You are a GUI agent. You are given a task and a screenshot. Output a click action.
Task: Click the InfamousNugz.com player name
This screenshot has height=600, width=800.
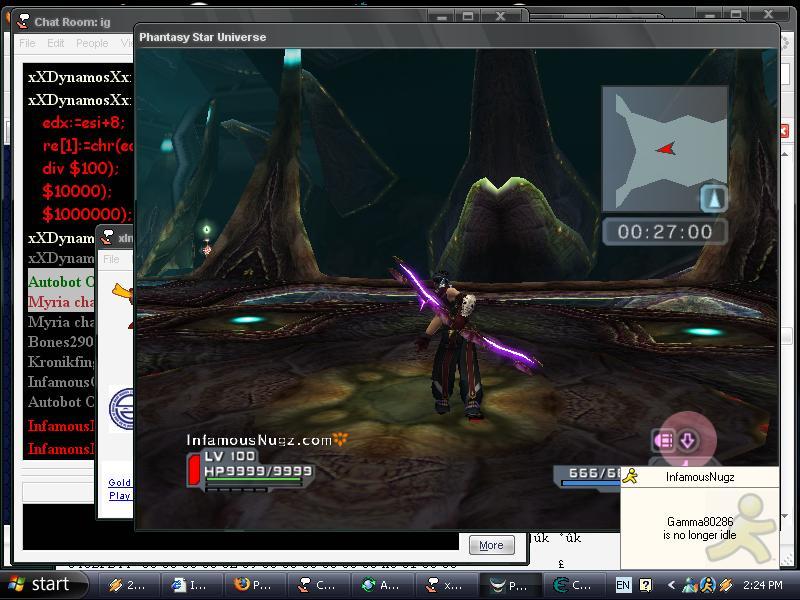[259, 440]
